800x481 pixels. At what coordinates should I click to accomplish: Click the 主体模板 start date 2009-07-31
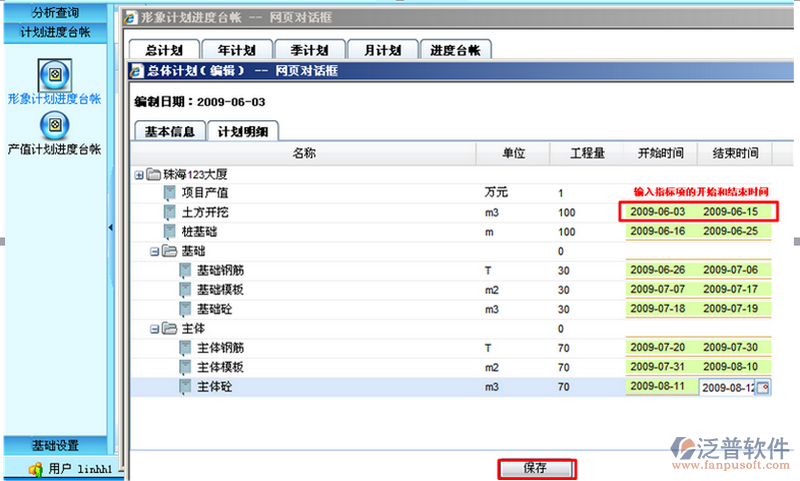[x=658, y=367]
